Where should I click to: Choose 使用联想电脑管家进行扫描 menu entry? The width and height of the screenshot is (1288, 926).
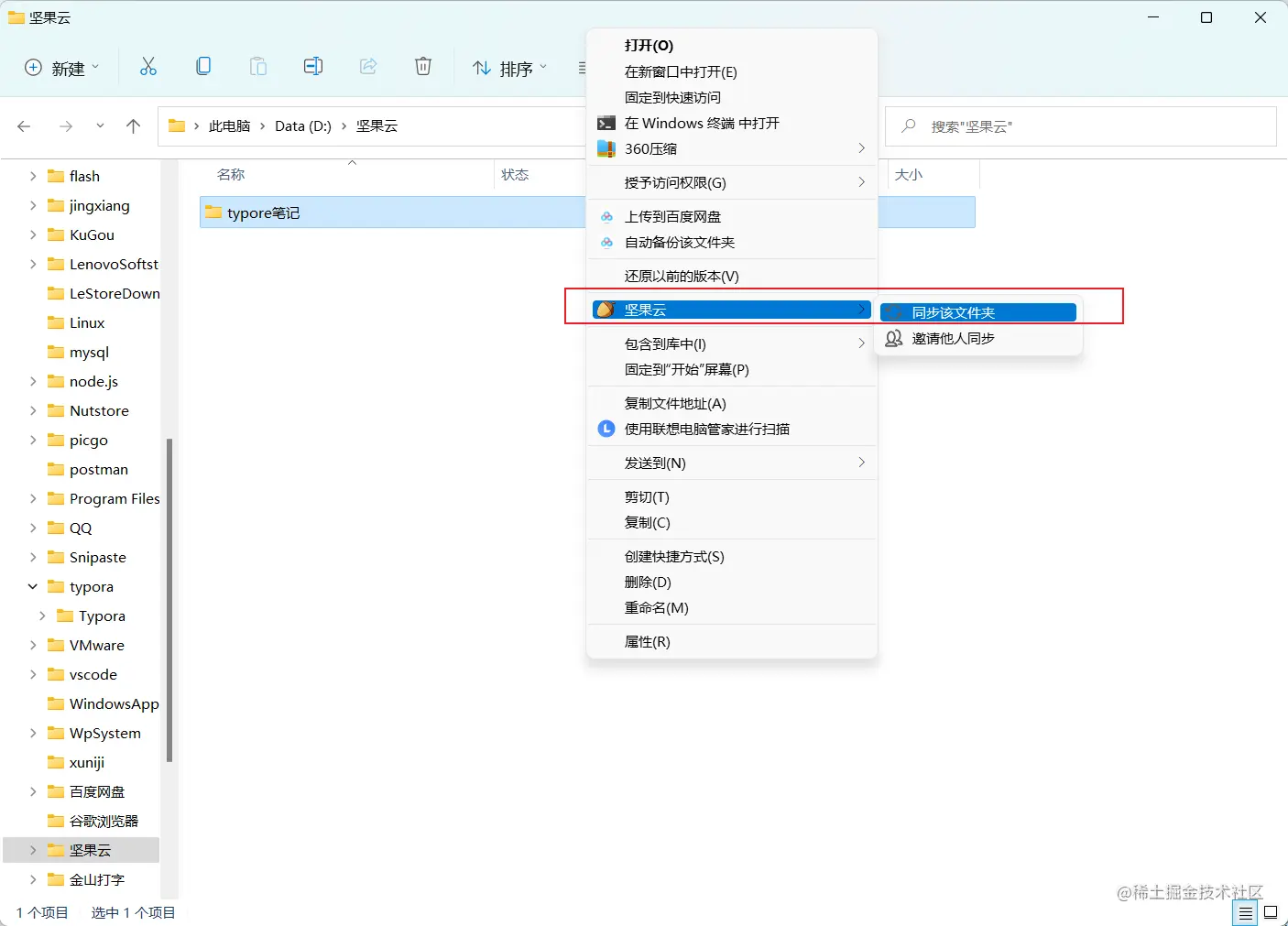click(x=731, y=429)
